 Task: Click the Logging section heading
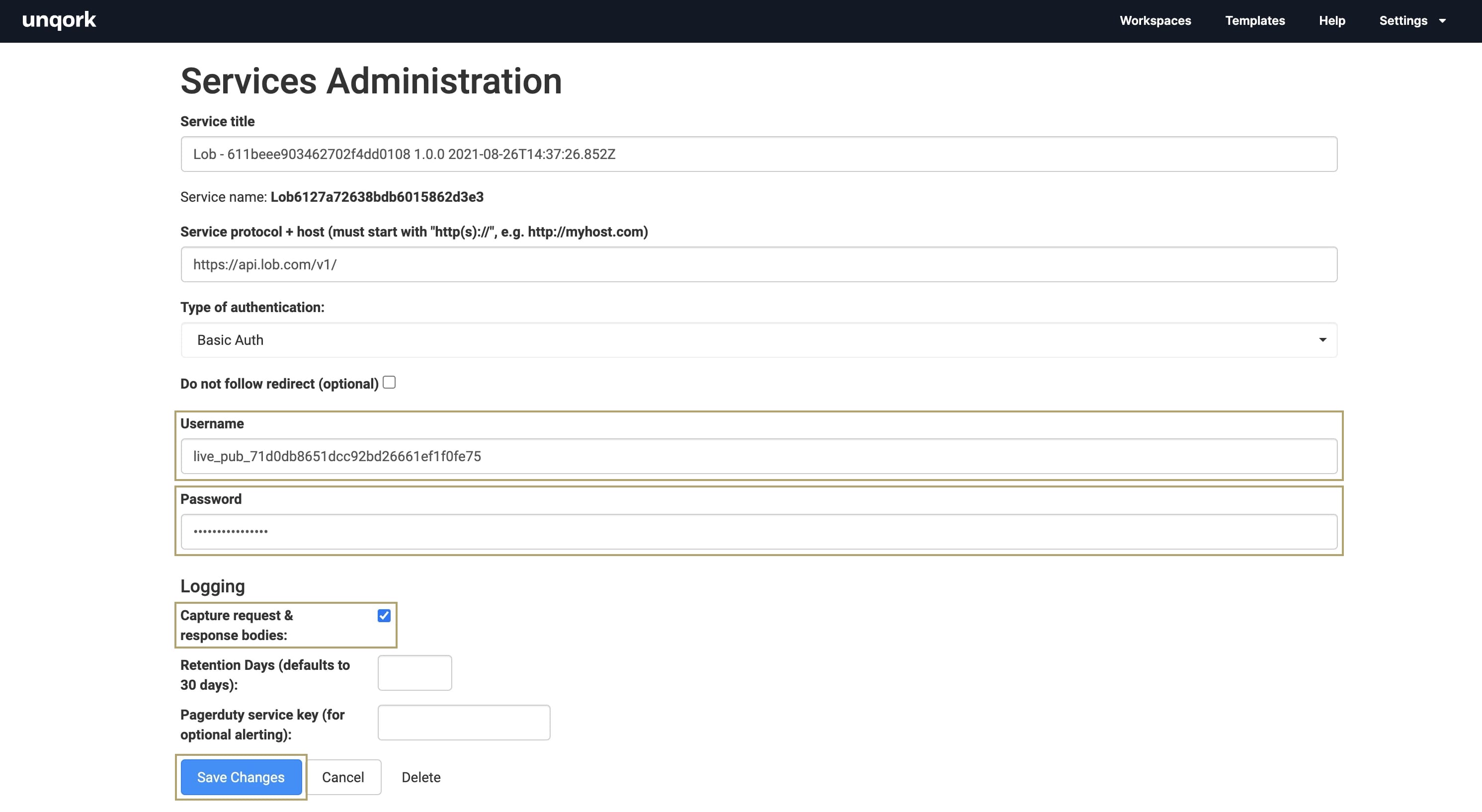point(212,586)
